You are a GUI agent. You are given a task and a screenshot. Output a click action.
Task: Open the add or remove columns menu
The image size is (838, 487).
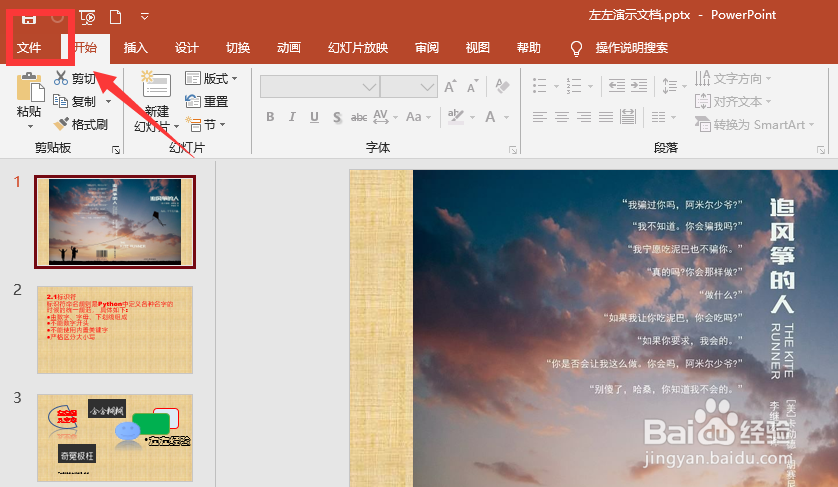tap(663, 117)
